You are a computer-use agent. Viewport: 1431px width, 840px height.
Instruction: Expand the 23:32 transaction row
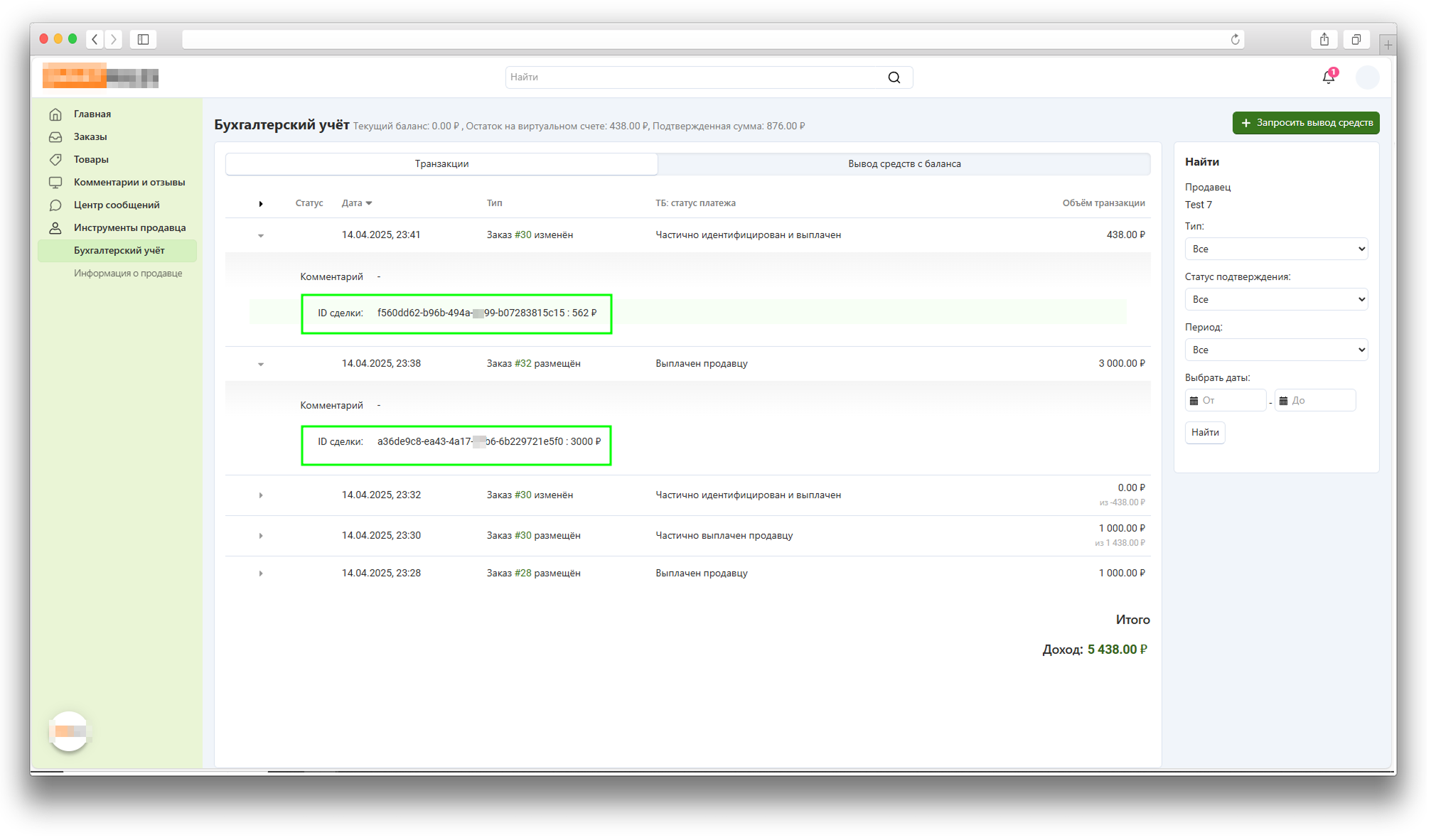(x=261, y=495)
